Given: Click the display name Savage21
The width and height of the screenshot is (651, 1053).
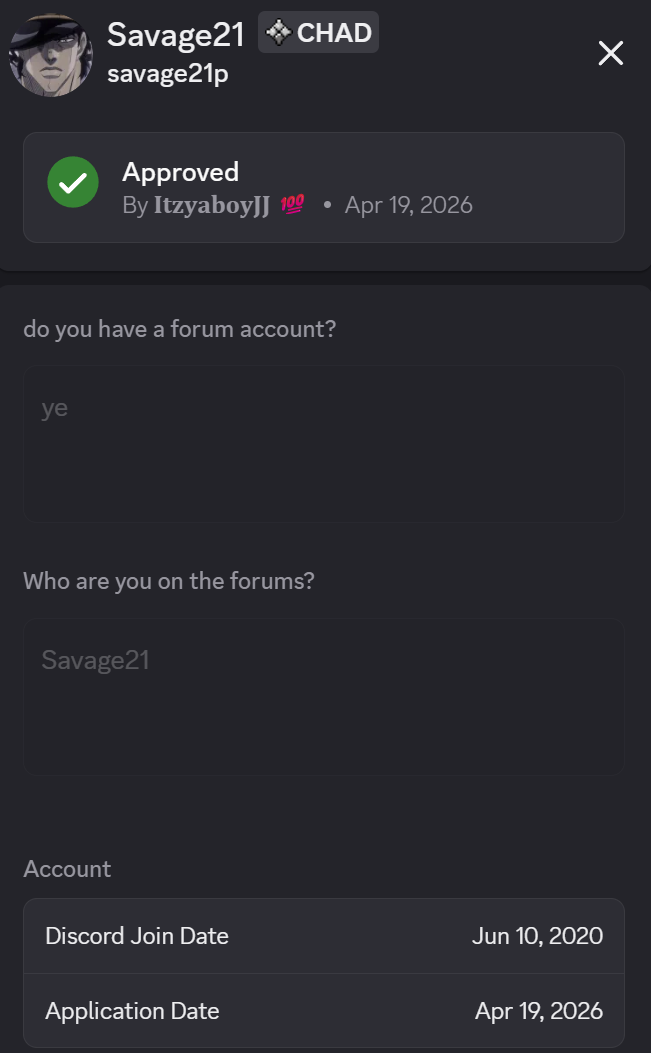Looking at the screenshot, I should pos(176,34).
